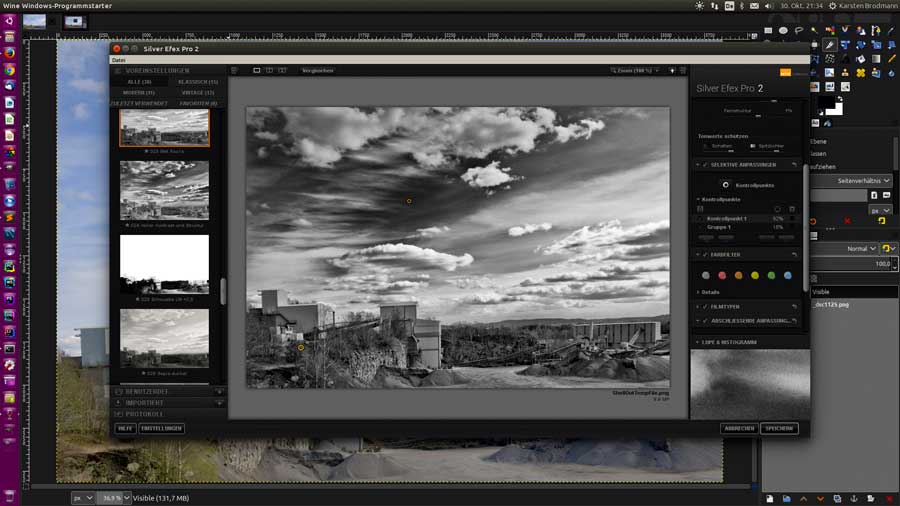
Task: Click the control point on the sky
Action: 409,201
